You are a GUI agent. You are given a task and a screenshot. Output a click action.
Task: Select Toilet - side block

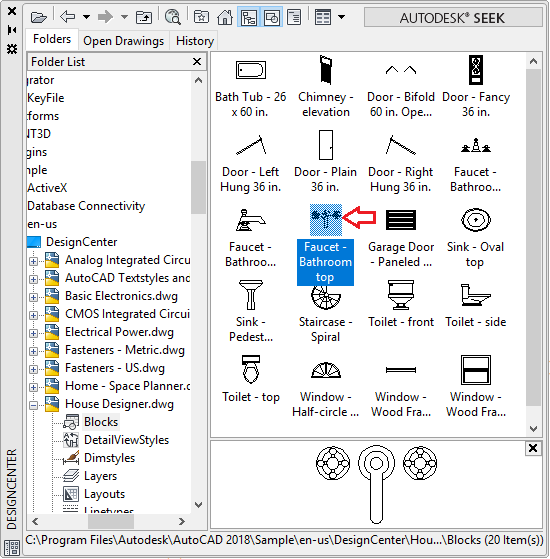coord(476,306)
